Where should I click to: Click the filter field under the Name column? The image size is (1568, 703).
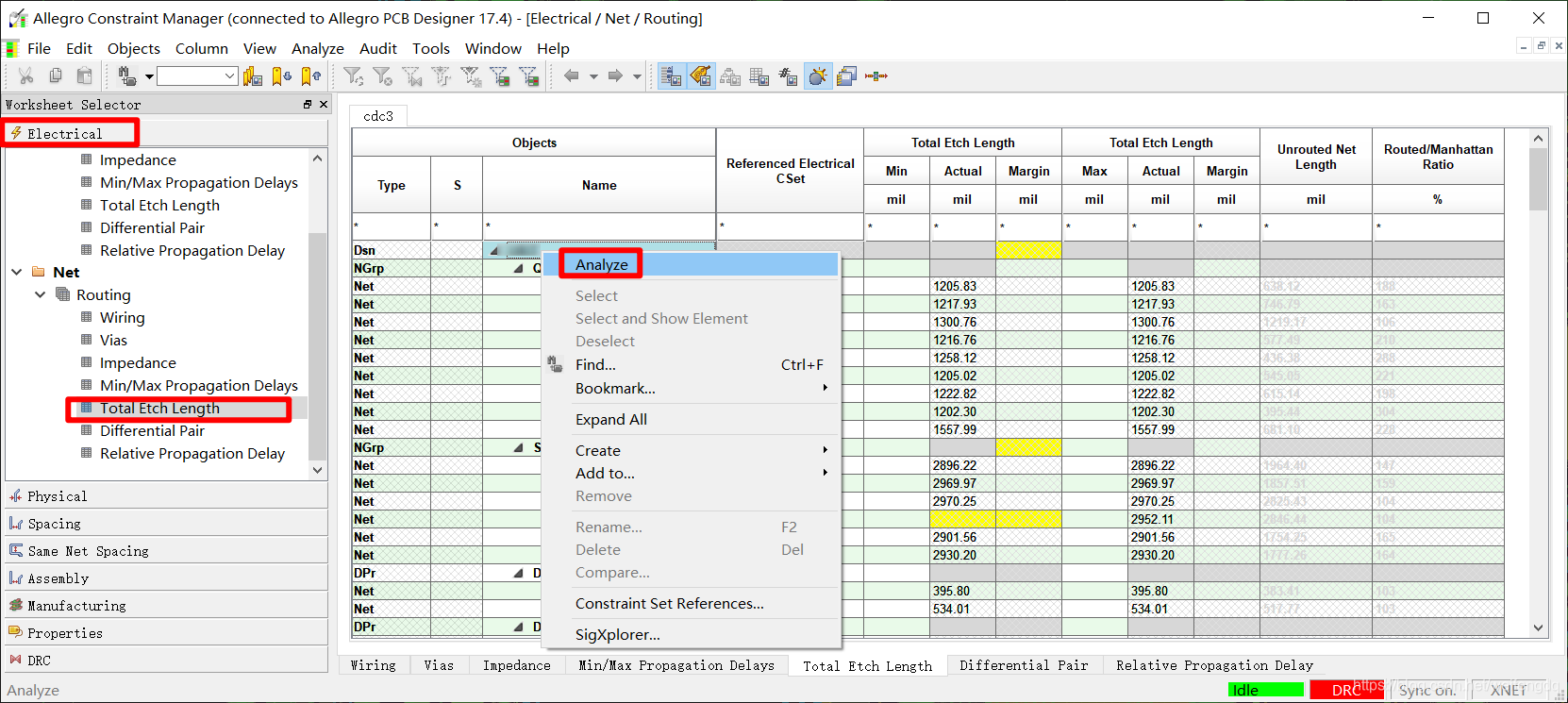point(598,226)
